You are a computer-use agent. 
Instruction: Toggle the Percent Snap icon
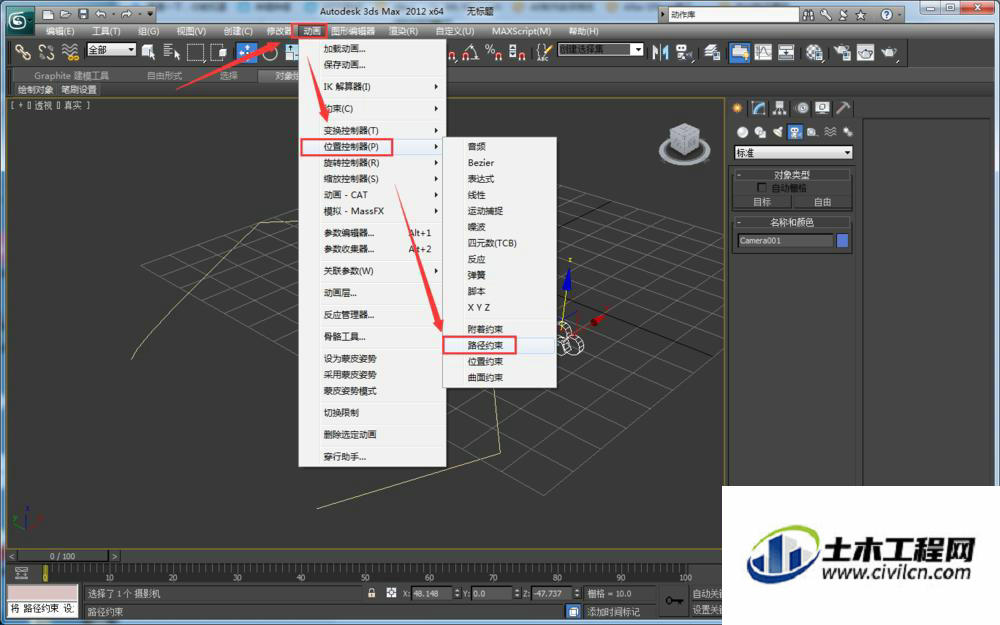click(x=493, y=52)
